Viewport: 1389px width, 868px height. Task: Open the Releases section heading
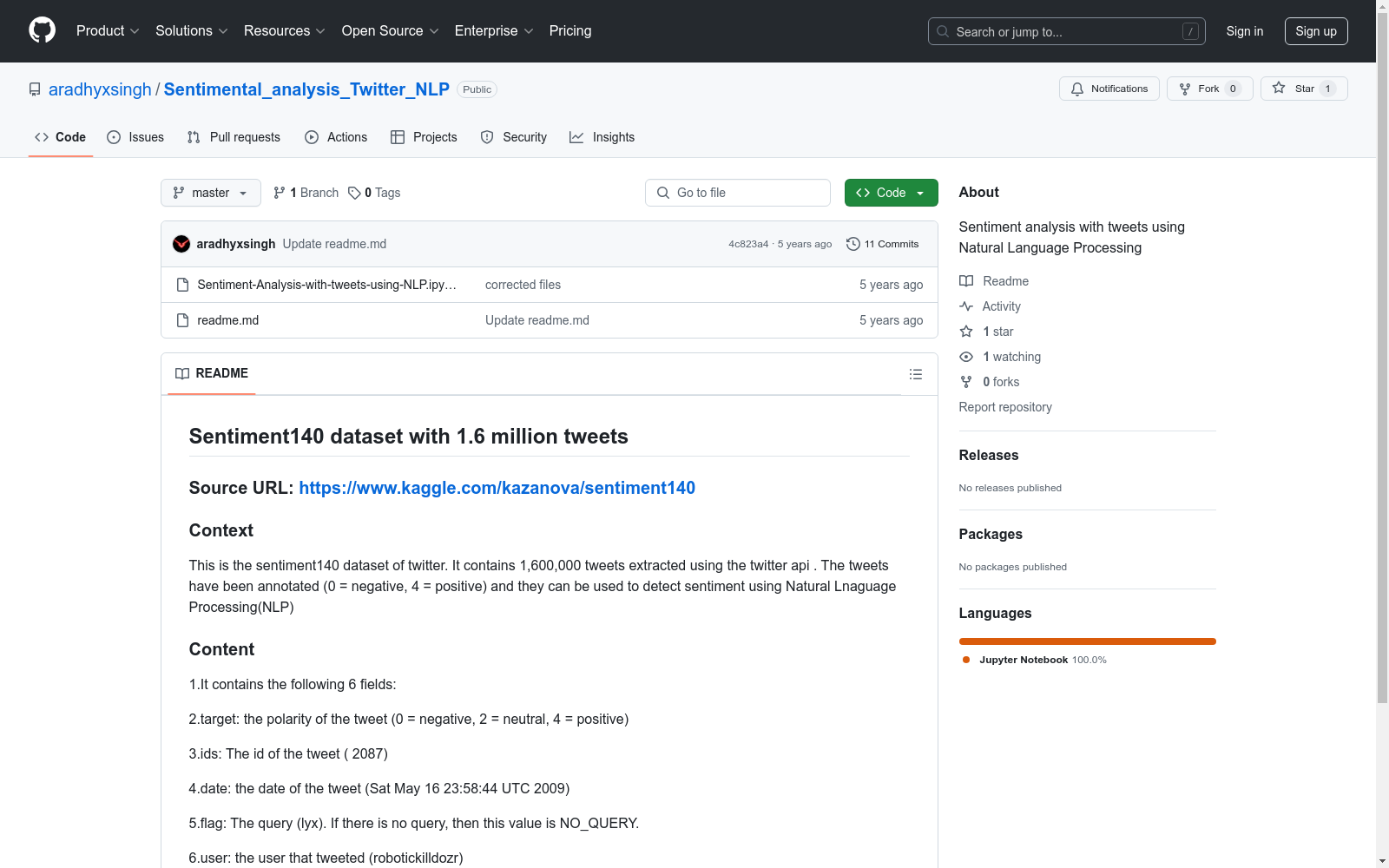tap(989, 456)
